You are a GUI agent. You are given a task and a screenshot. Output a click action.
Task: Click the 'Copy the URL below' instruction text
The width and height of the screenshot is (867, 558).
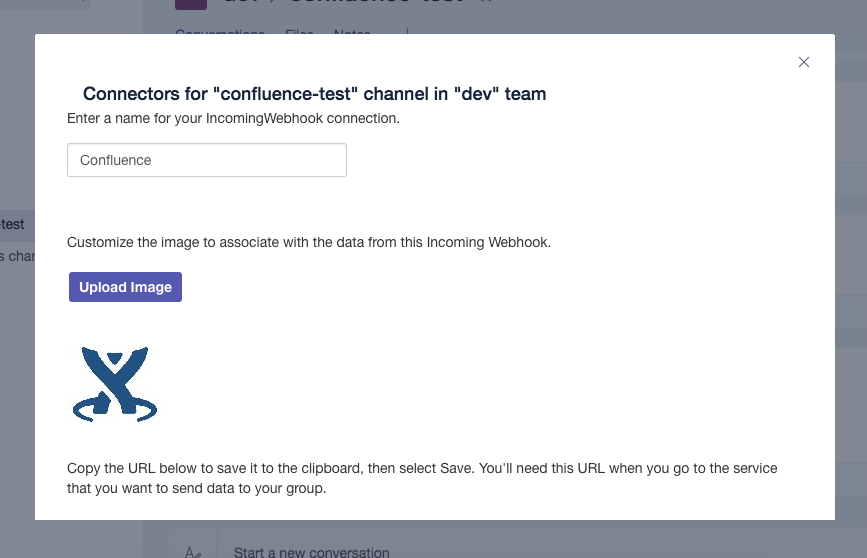[422, 478]
